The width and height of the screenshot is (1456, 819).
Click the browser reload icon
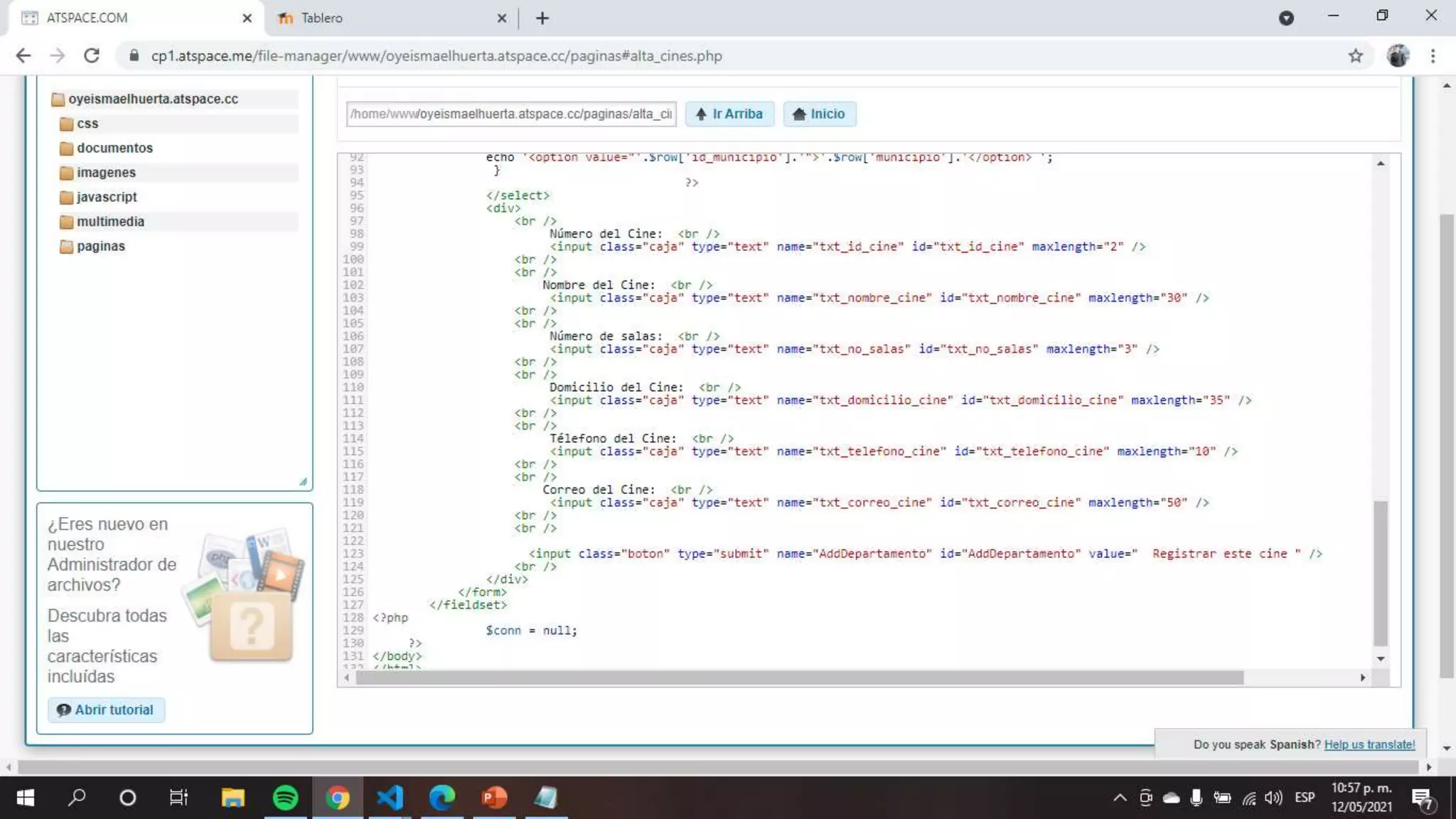92,55
